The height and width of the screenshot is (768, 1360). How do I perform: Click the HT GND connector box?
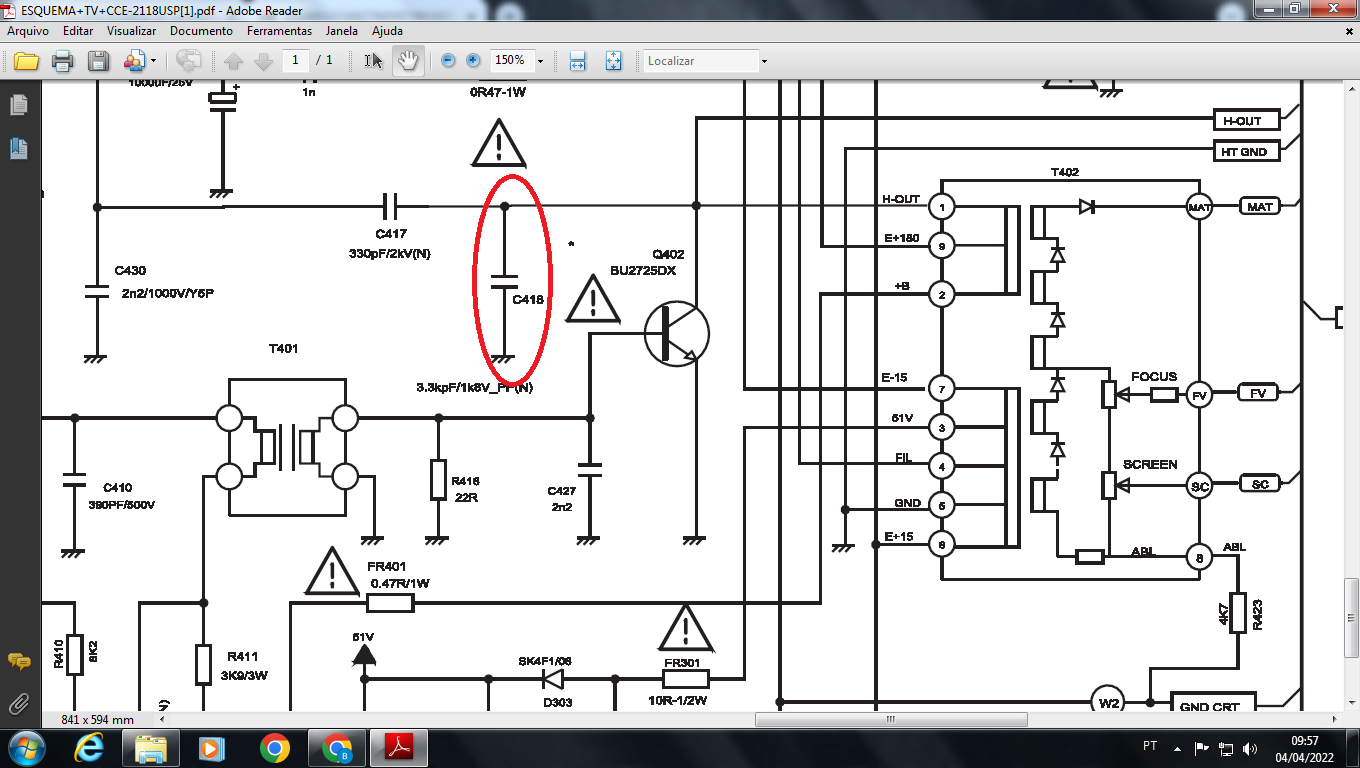click(1245, 152)
